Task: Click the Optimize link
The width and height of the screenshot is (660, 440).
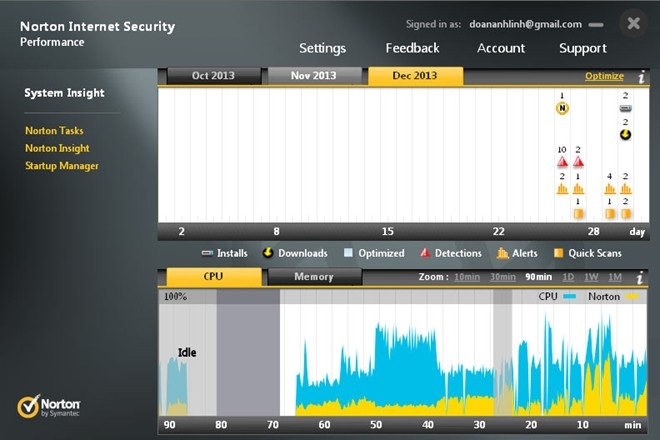Action: tap(604, 76)
